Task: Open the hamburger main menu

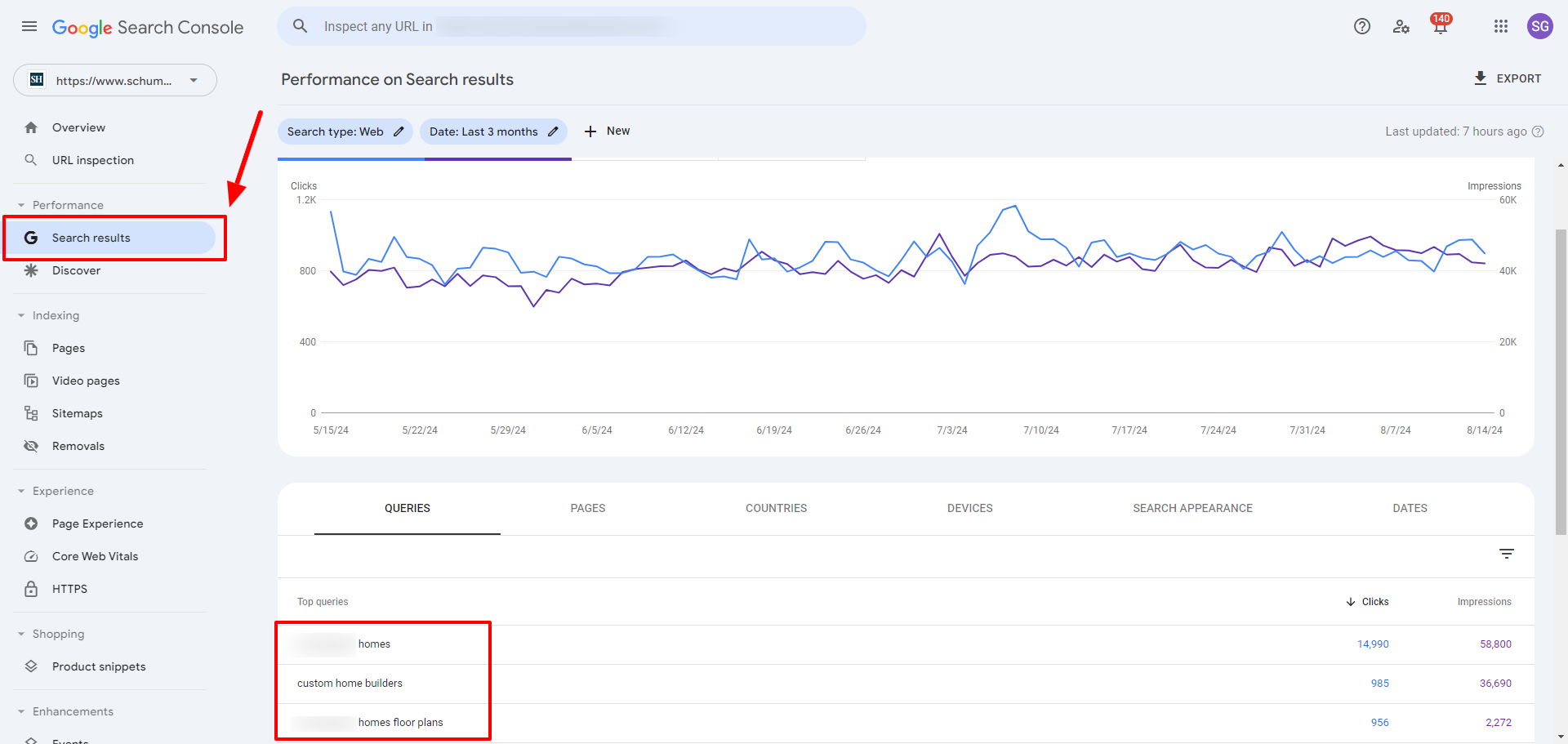Action: (29, 26)
